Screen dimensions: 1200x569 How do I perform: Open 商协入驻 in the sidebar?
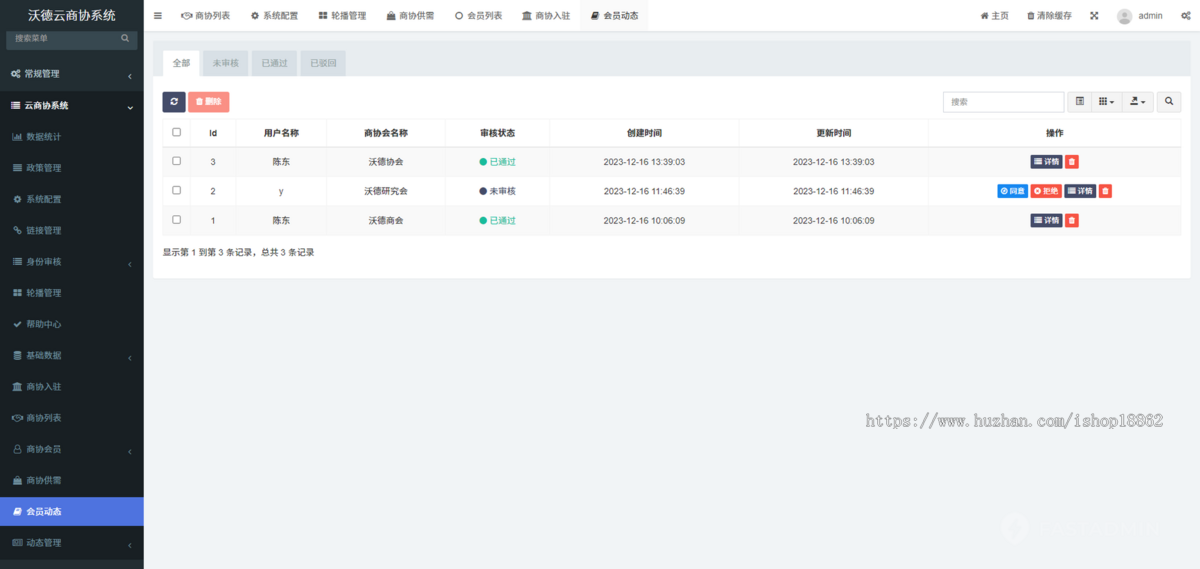[72, 386]
